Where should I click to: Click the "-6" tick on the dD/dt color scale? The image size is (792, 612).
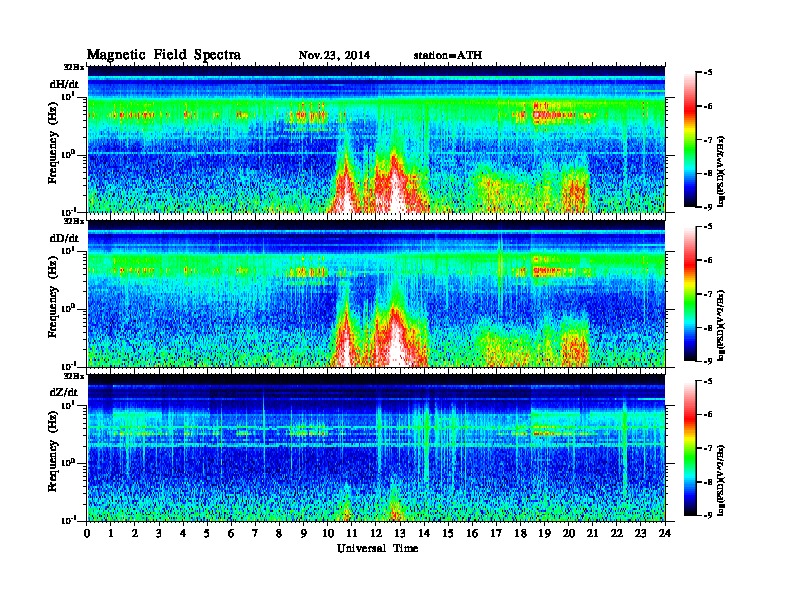click(x=707, y=261)
